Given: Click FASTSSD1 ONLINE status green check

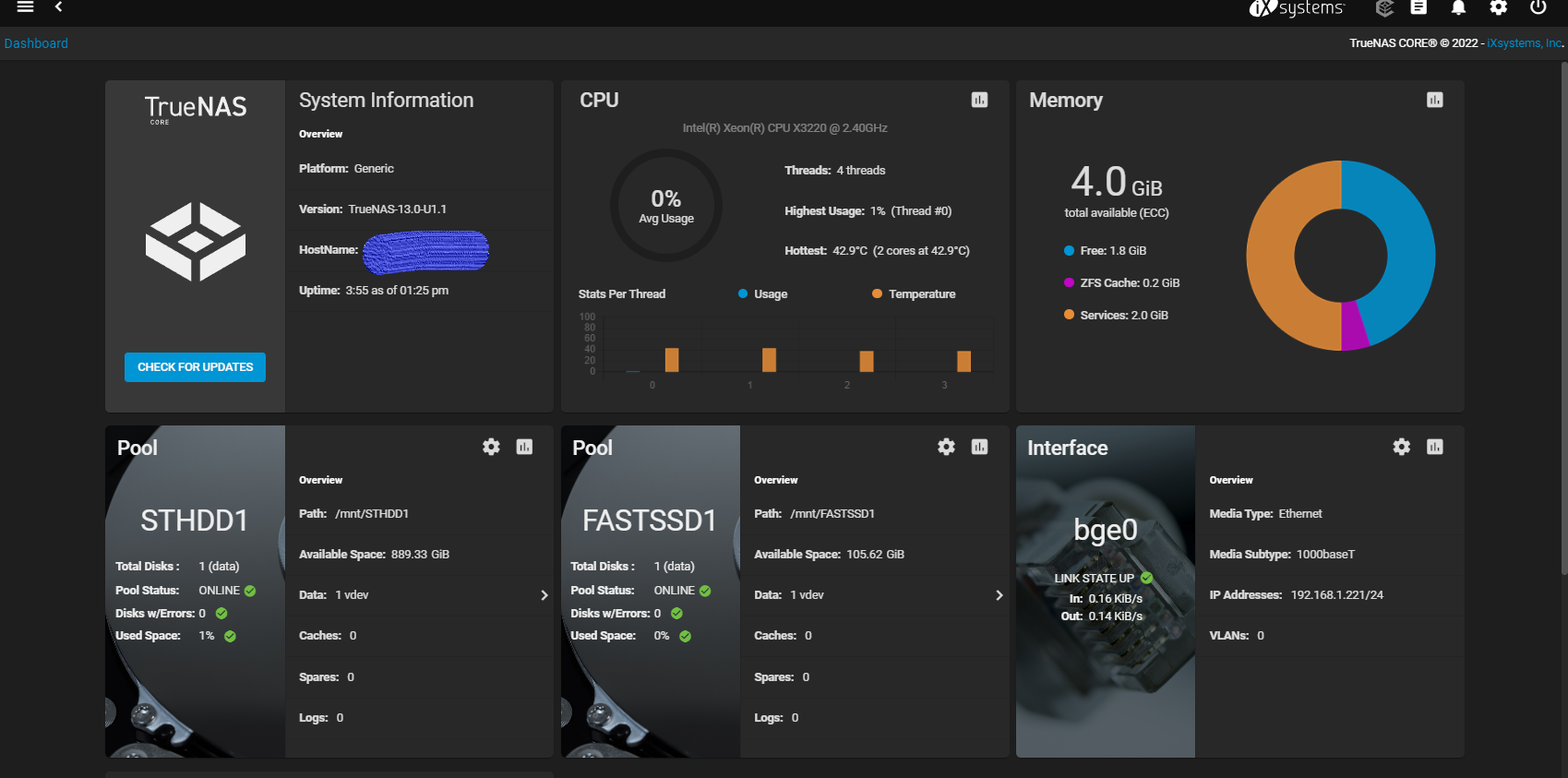Looking at the screenshot, I should pos(705,591).
